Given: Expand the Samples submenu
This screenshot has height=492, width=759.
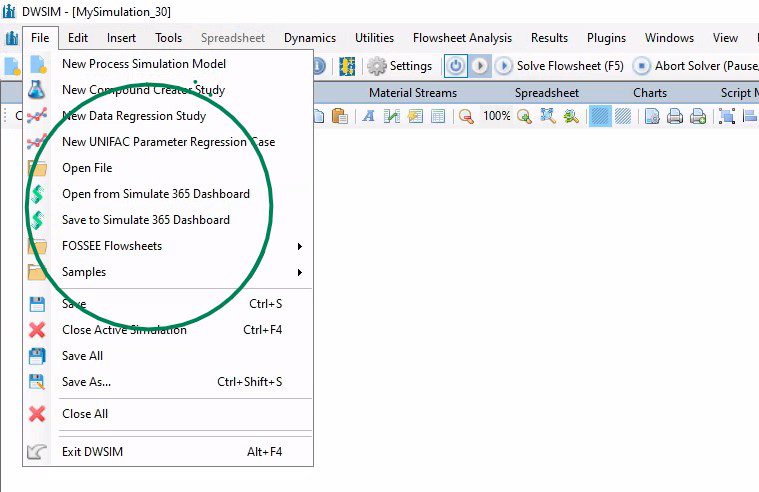Looking at the screenshot, I should point(167,272).
